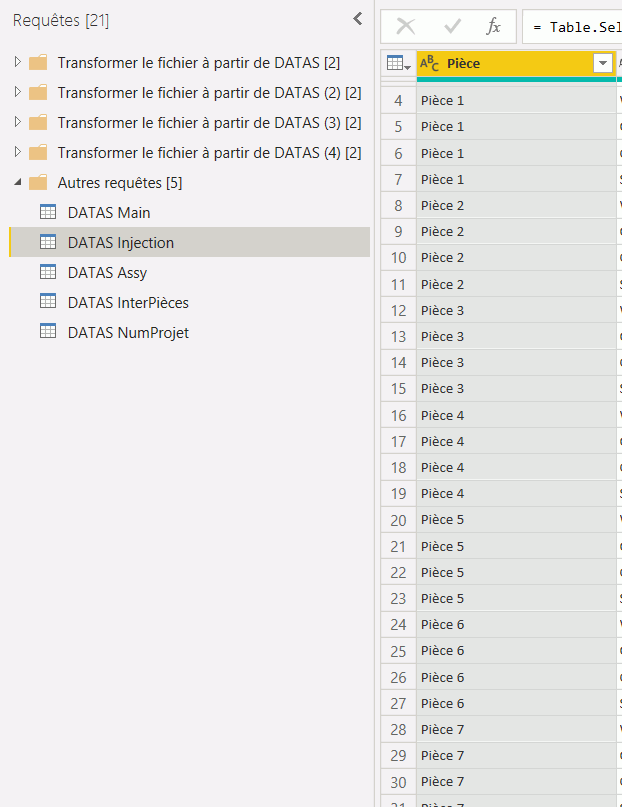Screen dimensions: 622x807
Task: Select the Transformer le fichier à partir de DATAS (2) [2] label
Action: pyautogui.click(x=209, y=93)
